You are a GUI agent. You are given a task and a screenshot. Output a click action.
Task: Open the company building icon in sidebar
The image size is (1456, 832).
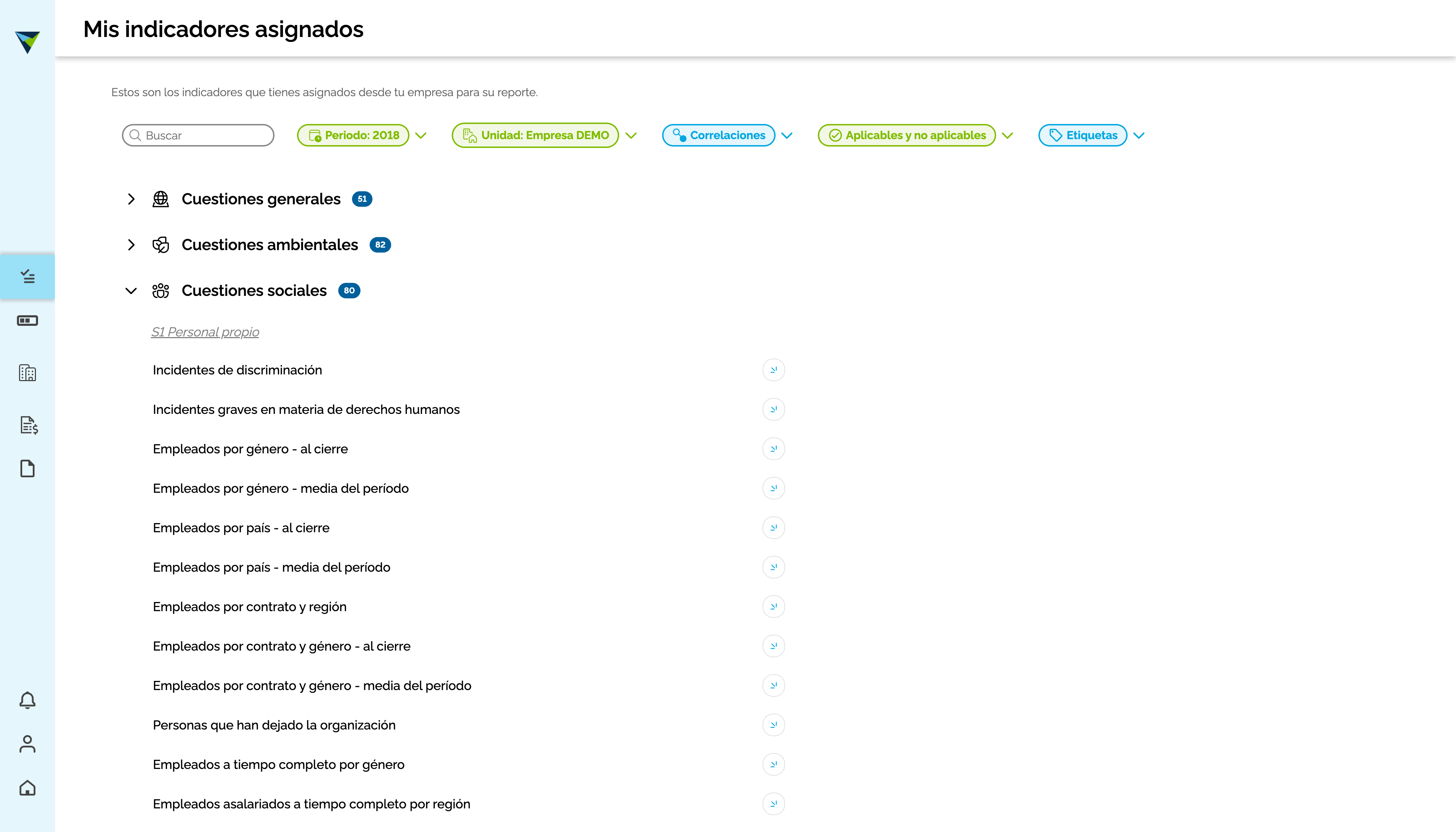pos(27,373)
